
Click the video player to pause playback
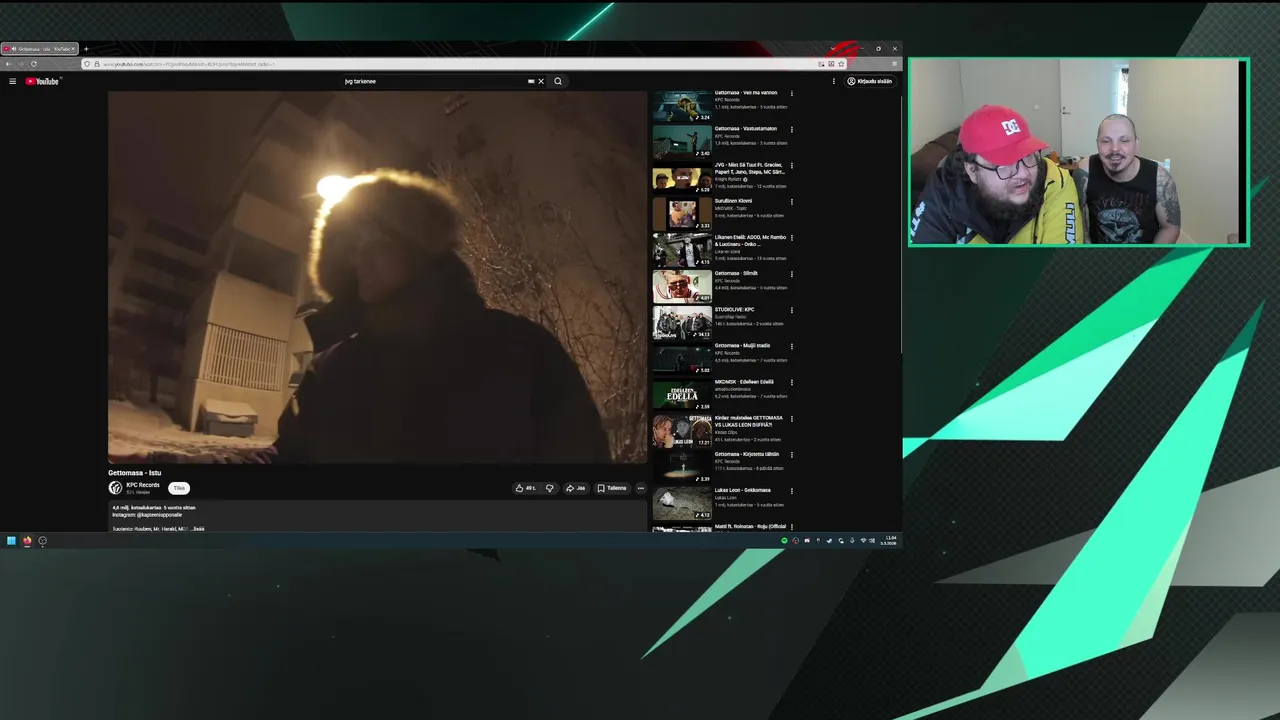tap(377, 277)
